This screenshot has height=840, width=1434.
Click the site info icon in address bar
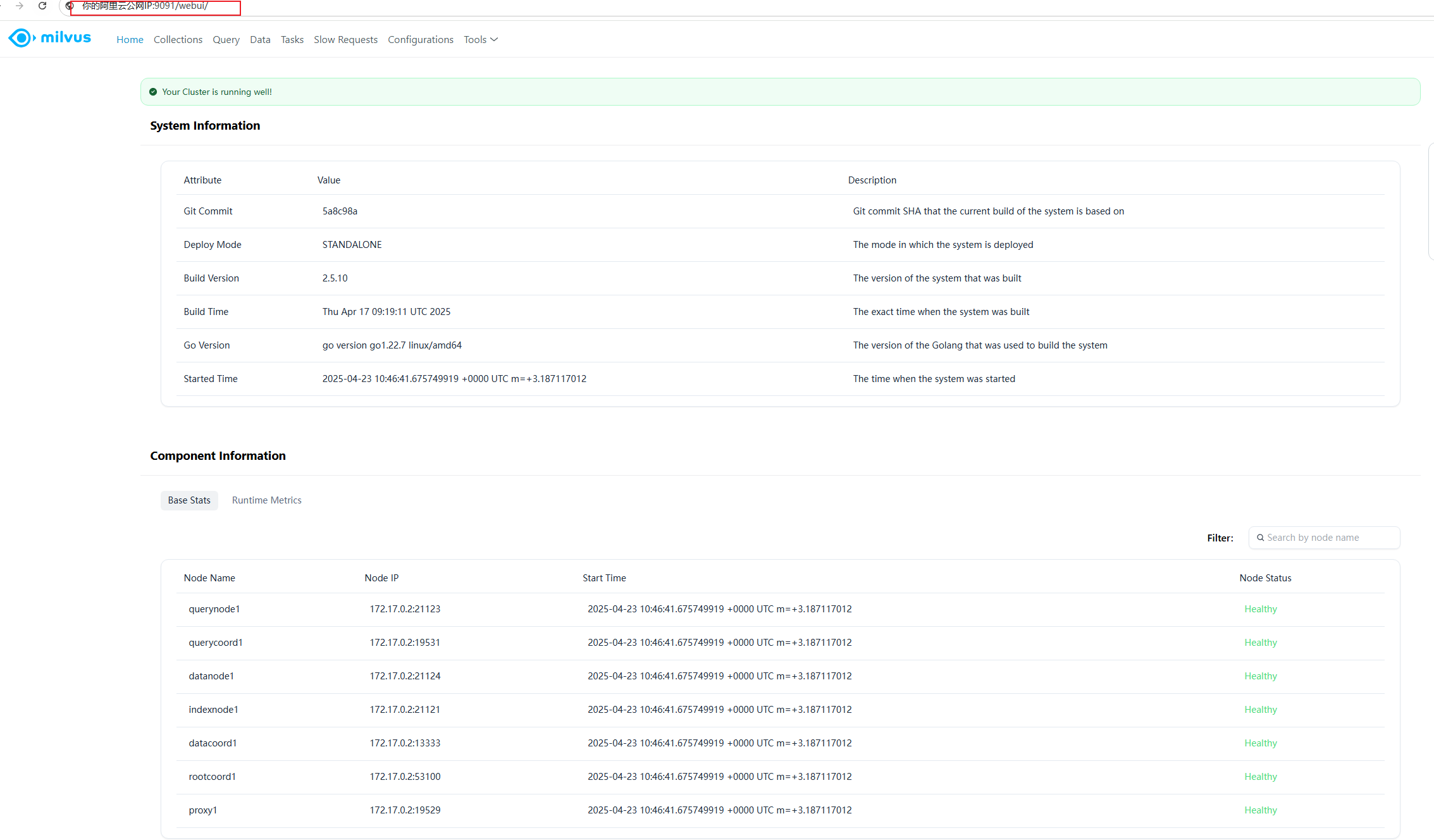pyautogui.click(x=70, y=6)
